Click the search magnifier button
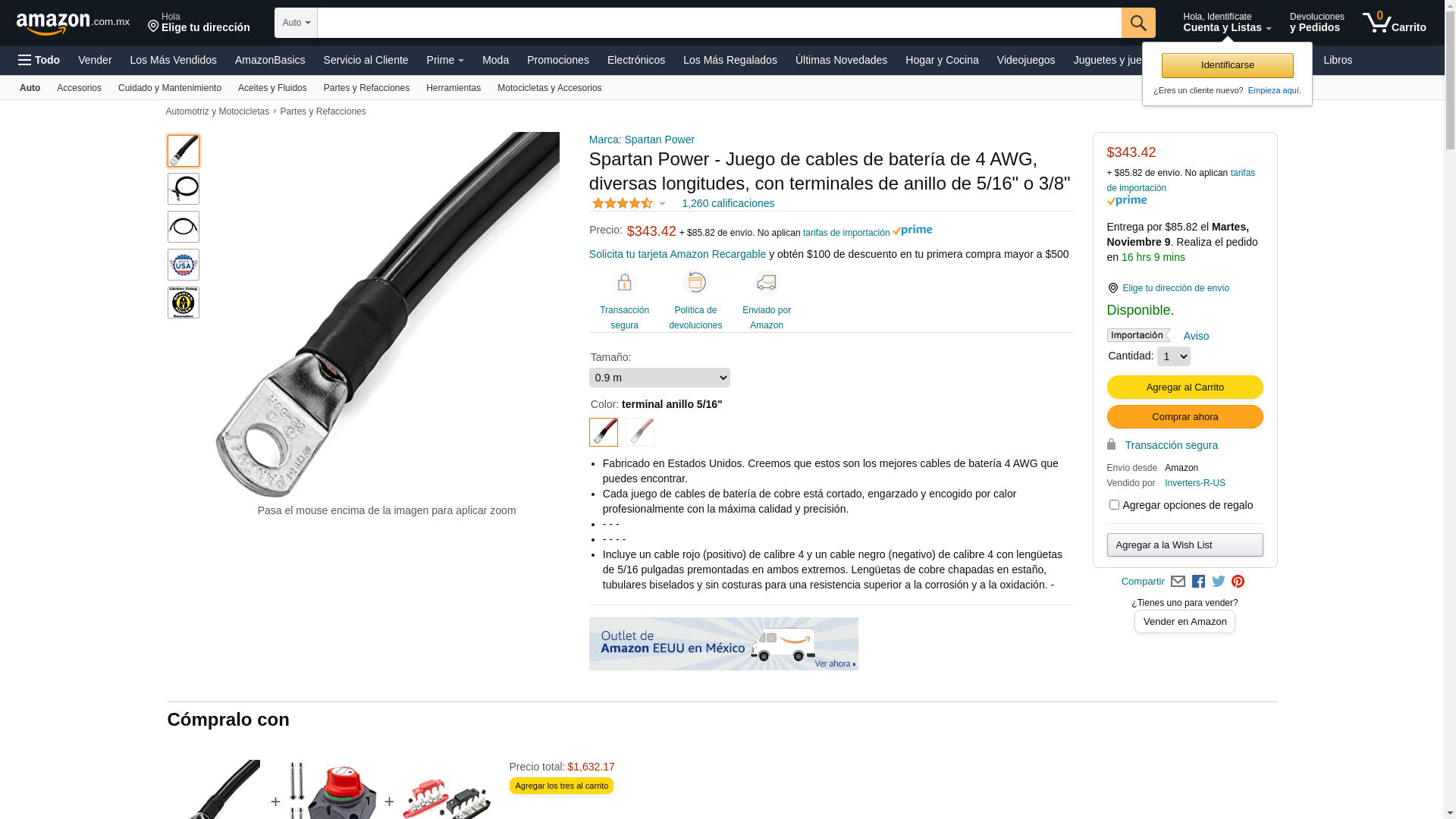Viewport: 1456px width, 819px height. click(1137, 23)
